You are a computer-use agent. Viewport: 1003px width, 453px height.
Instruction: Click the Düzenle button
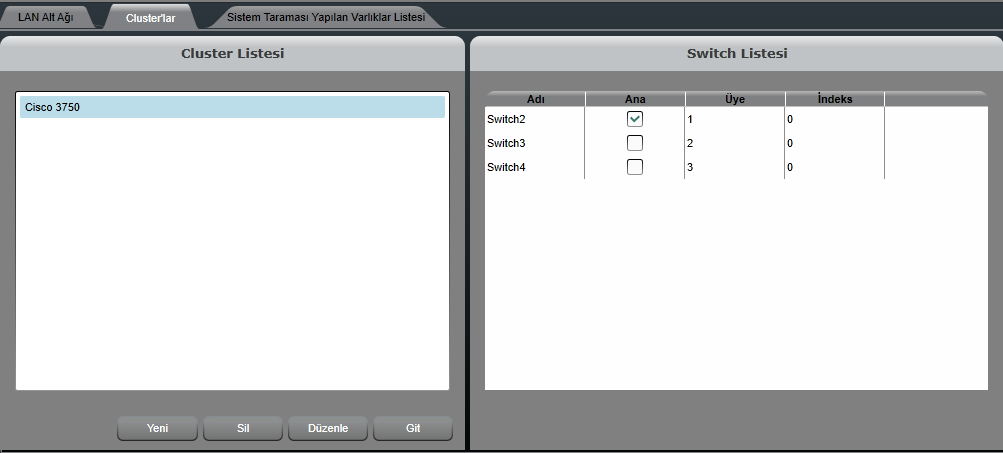[x=328, y=428]
